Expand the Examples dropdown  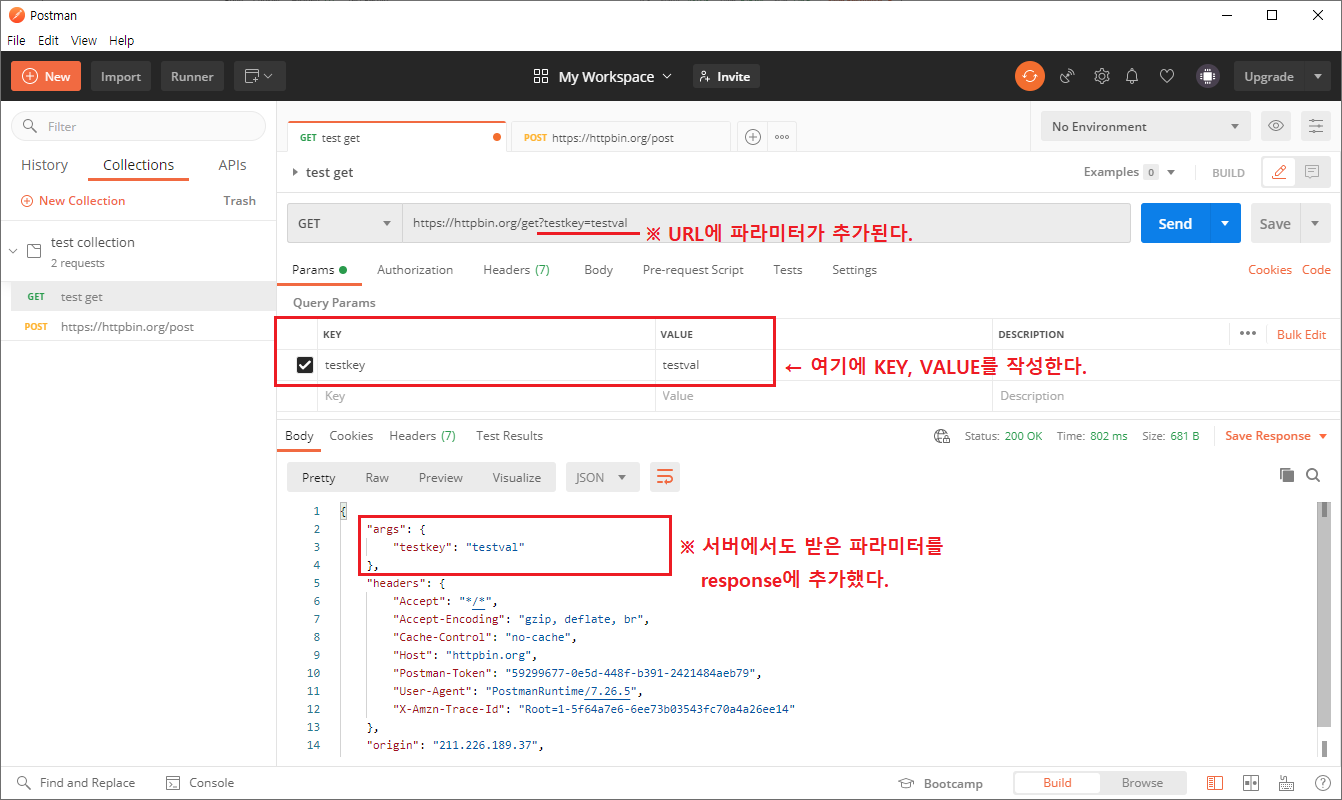click(x=1129, y=172)
